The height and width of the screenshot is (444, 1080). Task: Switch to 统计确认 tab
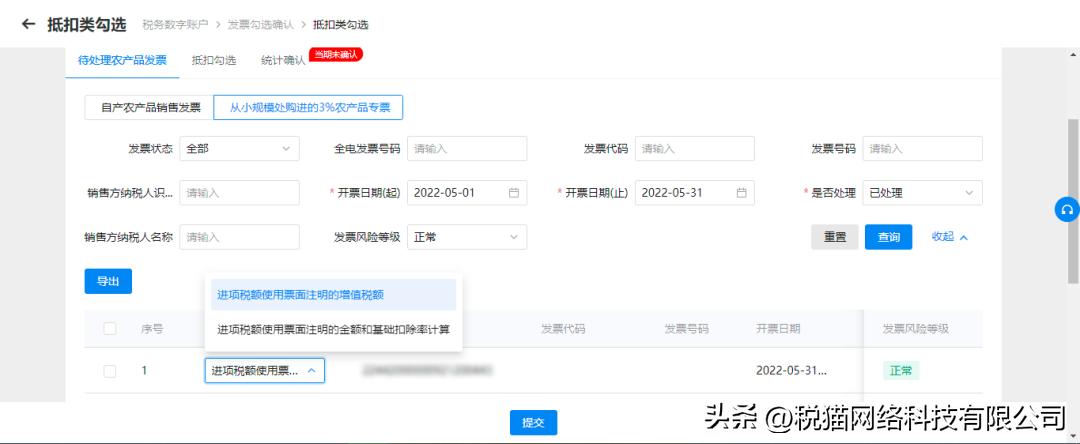[x=283, y=60]
